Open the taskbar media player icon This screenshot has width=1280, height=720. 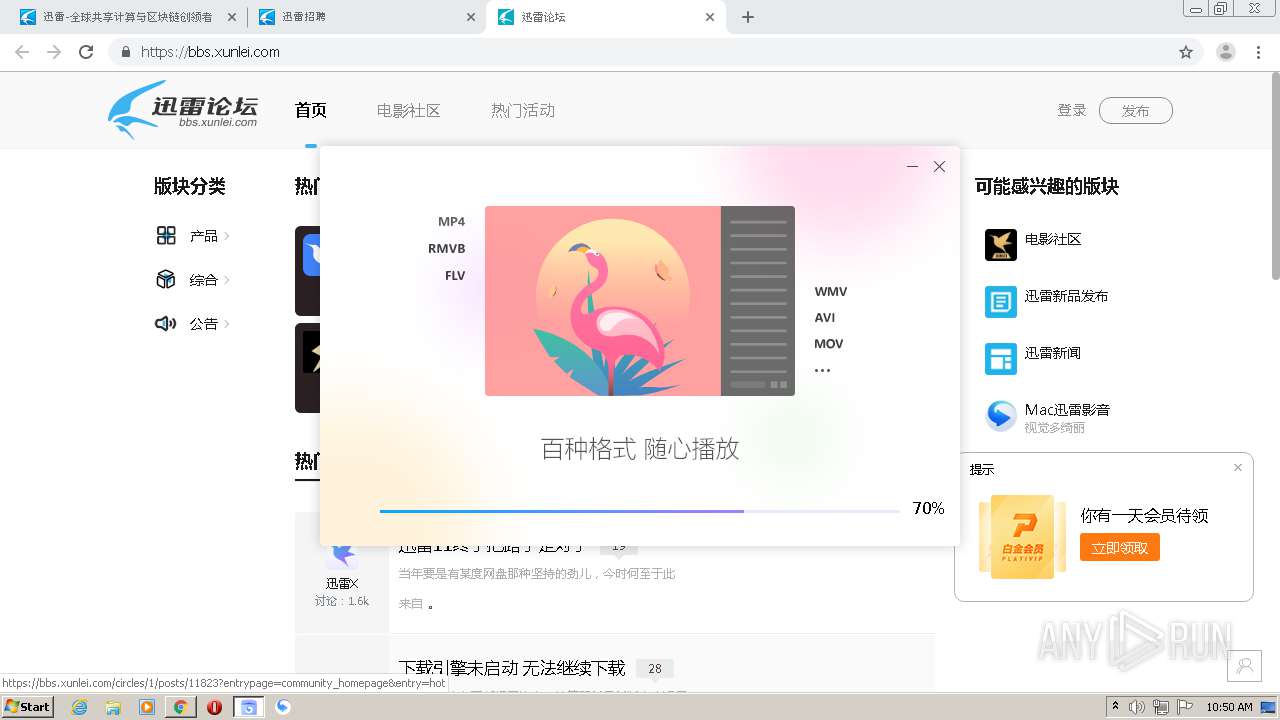point(147,707)
